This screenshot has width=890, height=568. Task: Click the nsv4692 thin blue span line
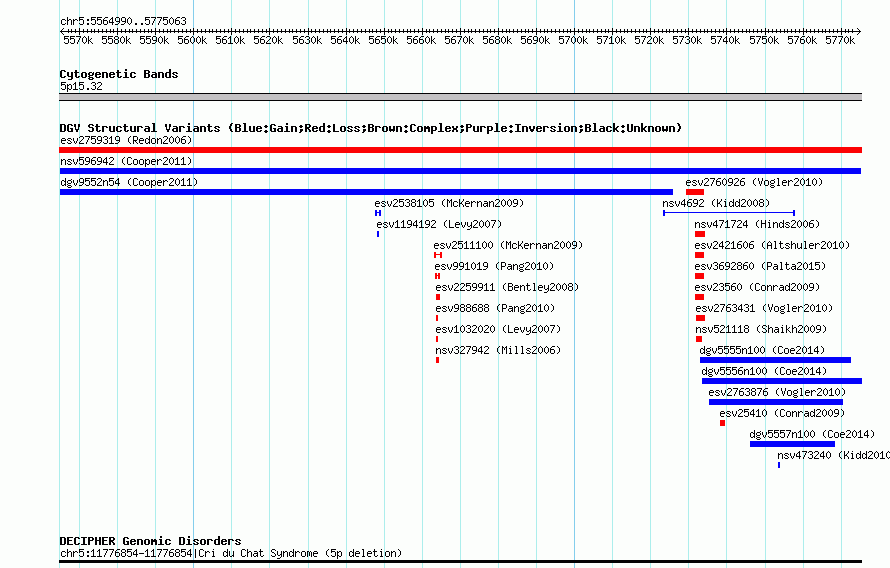[729, 213]
